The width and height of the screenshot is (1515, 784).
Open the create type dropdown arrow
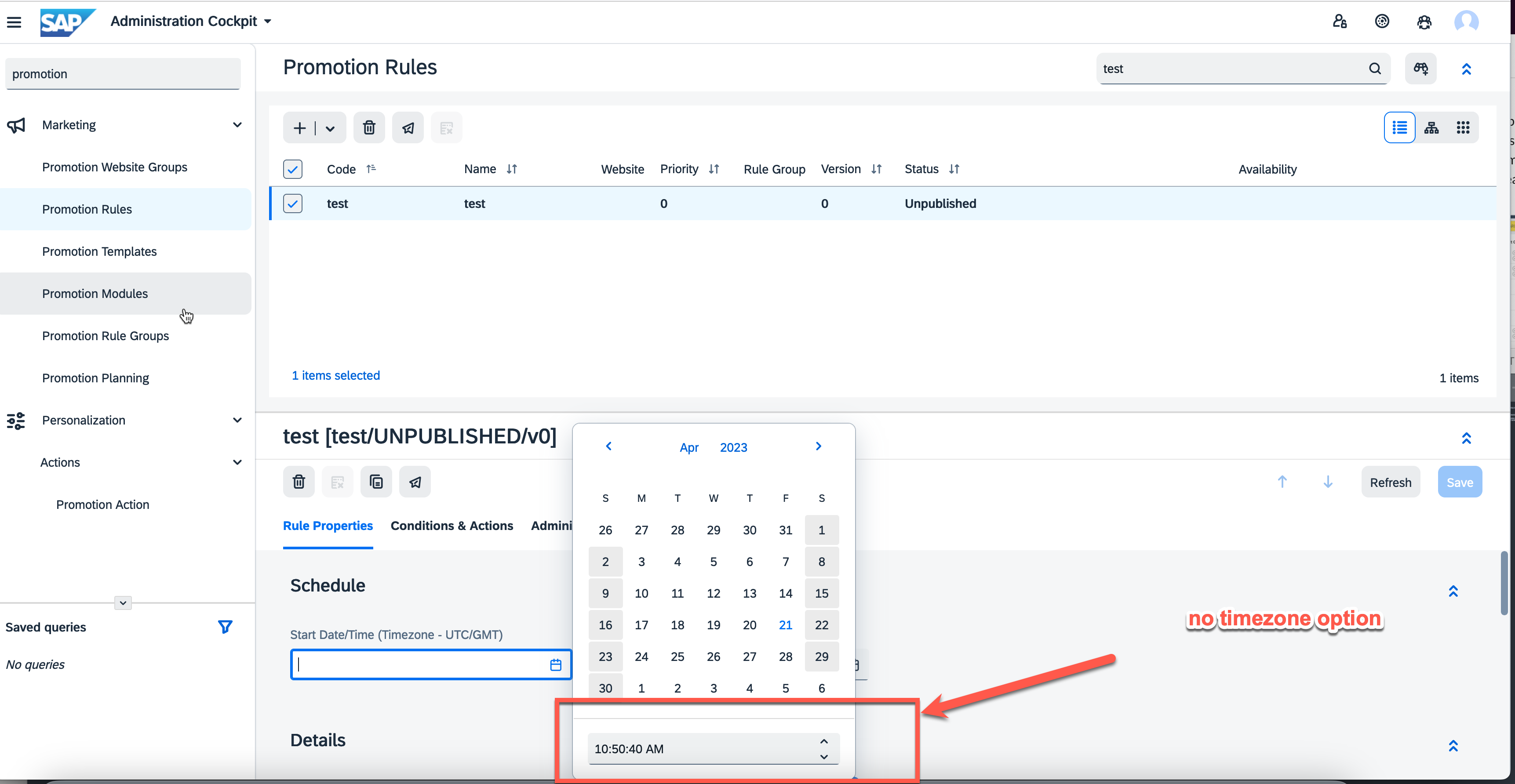click(331, 129)
